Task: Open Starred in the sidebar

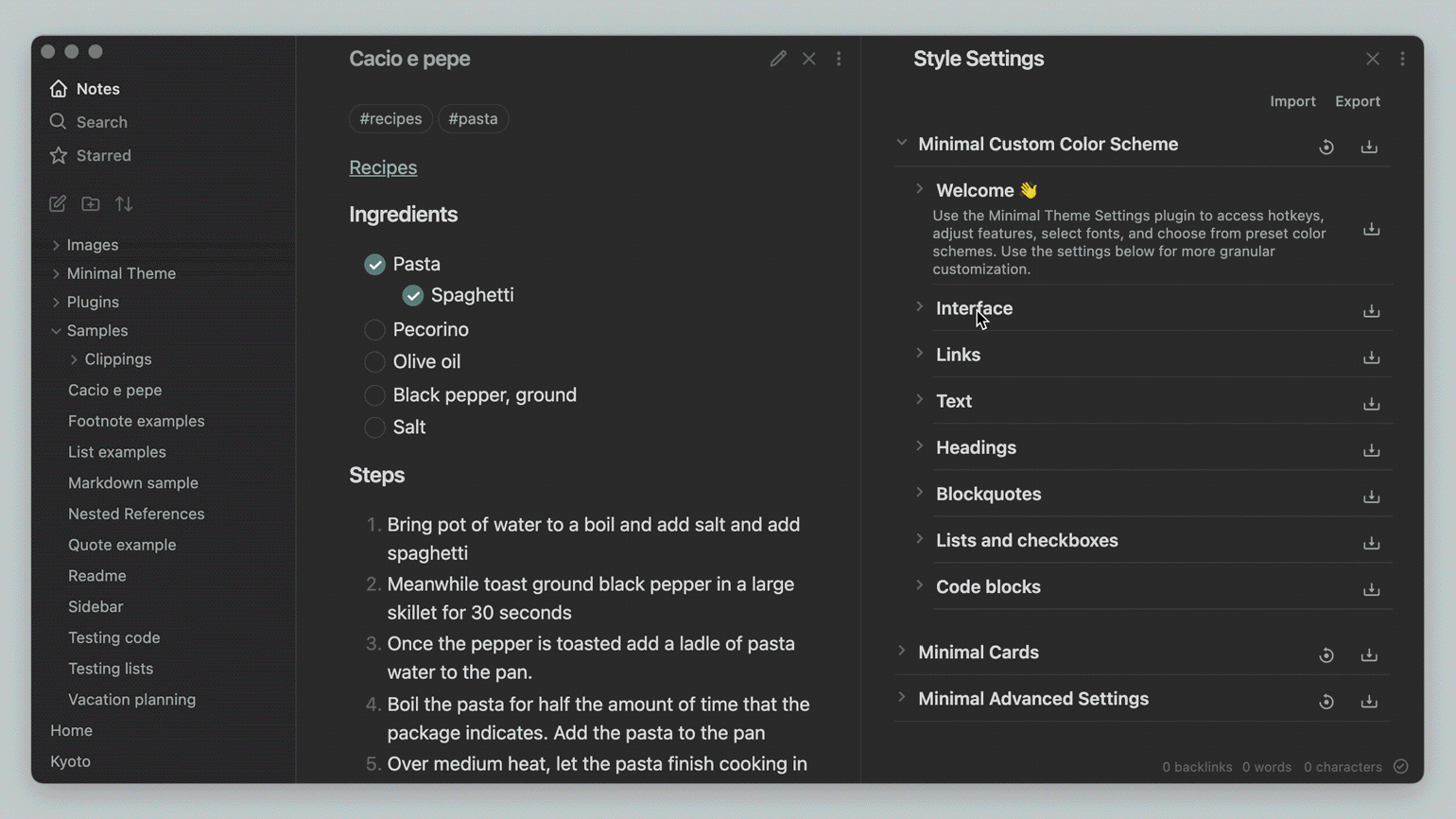Action: tap(104, 155)
